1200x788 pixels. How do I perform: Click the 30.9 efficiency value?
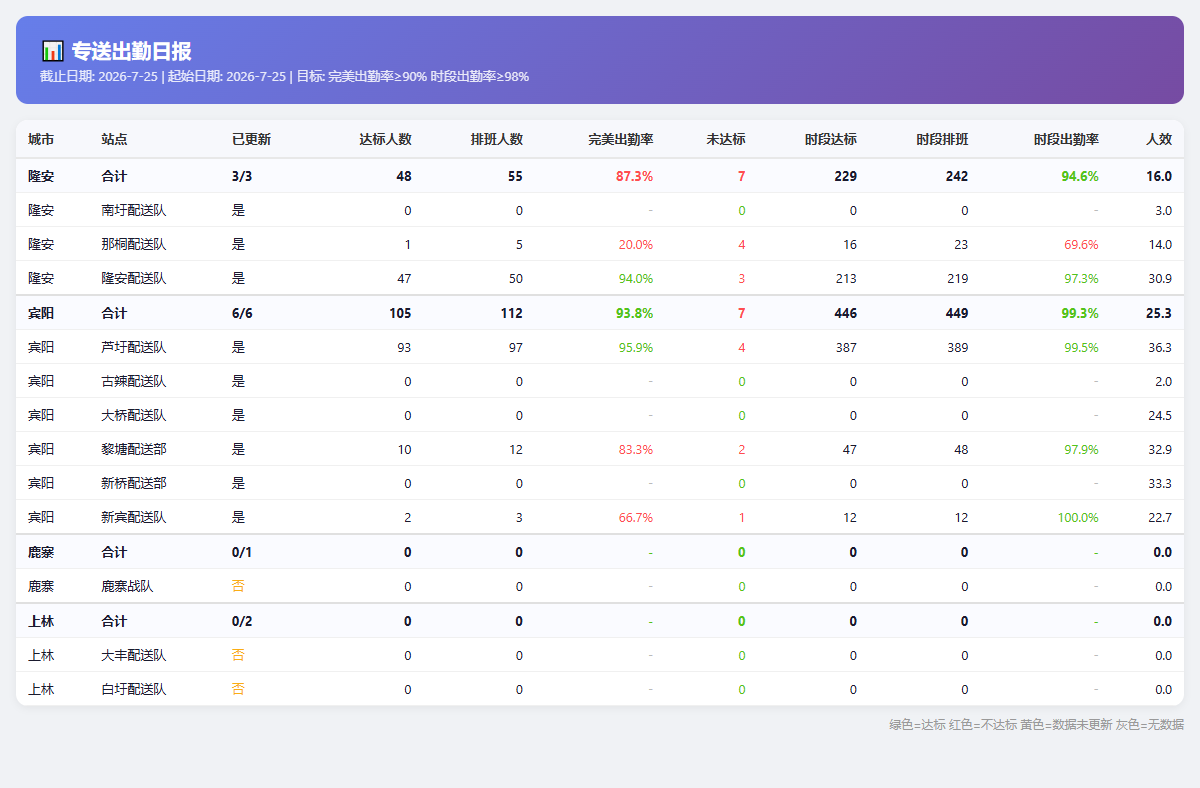(x=1160, y=278)
